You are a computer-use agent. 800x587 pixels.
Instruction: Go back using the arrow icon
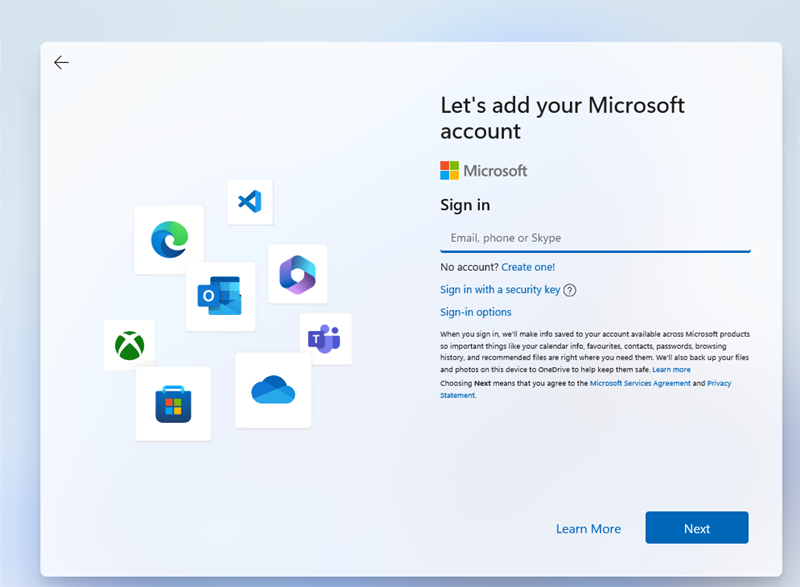(x=61, y=63)
